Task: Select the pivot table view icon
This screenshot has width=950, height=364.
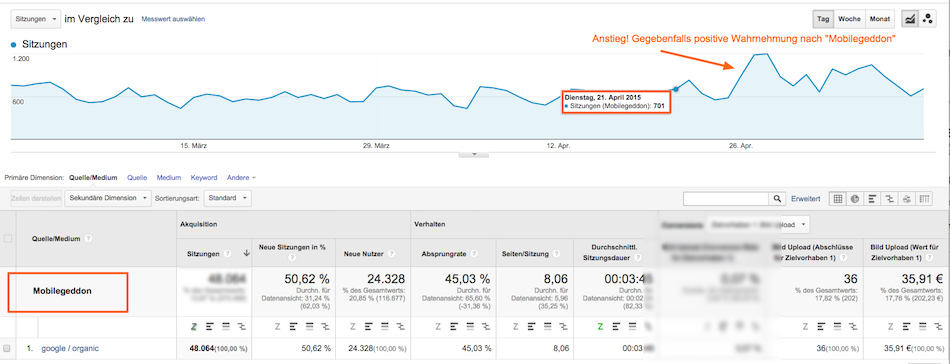Action: [x=925, y=199]
